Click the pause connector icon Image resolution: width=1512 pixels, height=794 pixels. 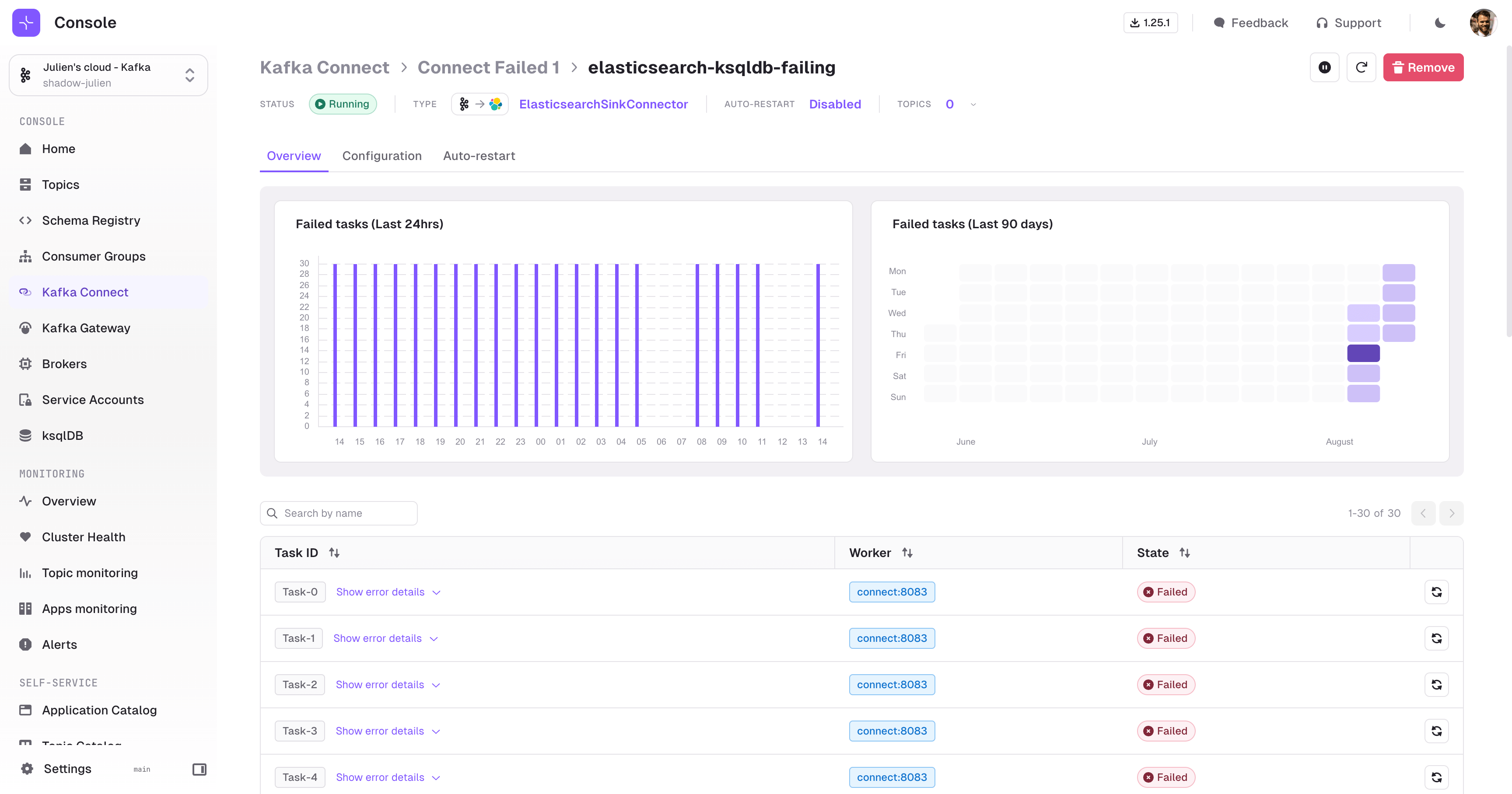coord(1324,67)
